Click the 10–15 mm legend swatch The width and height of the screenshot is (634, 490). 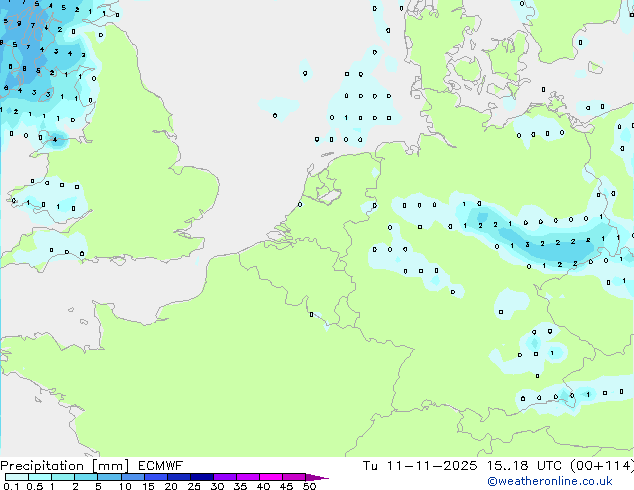(132, 477)
